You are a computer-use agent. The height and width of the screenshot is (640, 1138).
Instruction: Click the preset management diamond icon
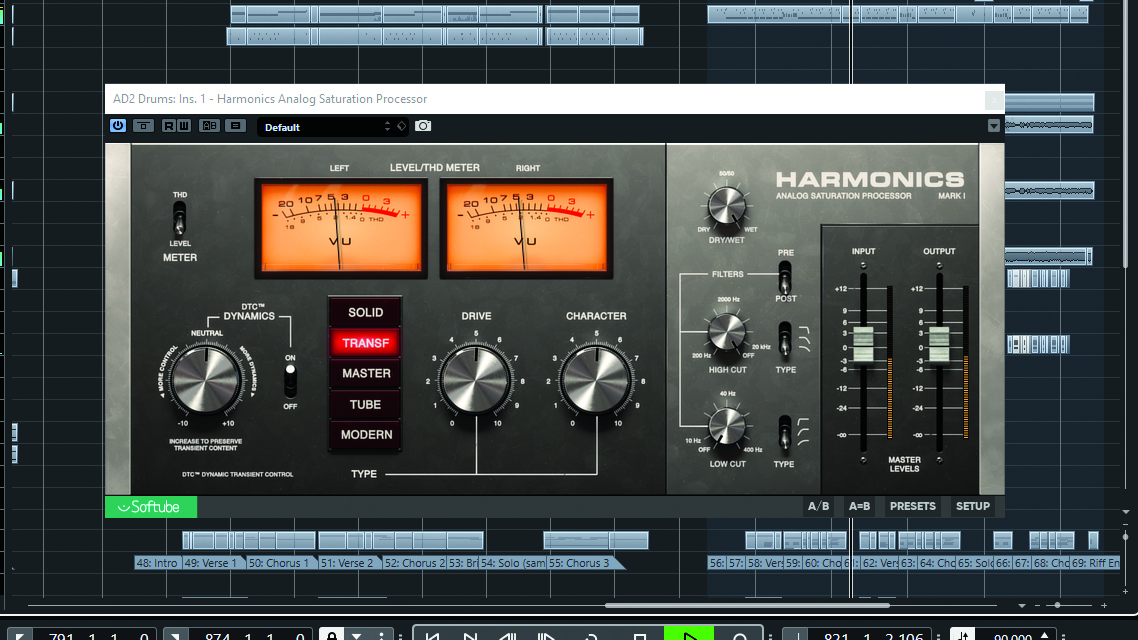(x=401, y=126)
